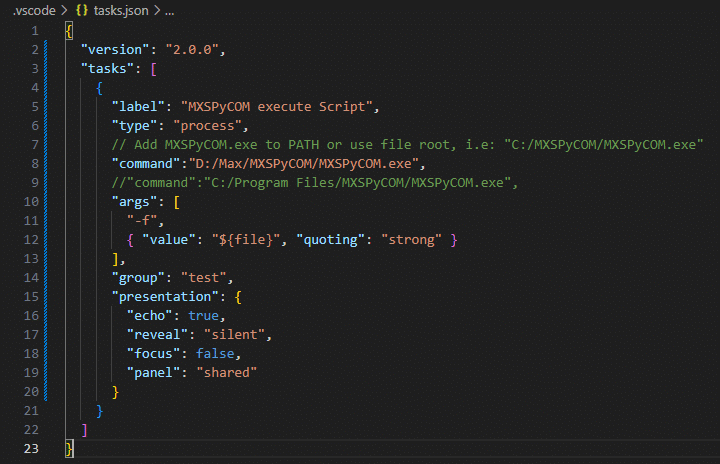This screenshot has height=464, width=720.
Task: Click line number 10 in the gutter
Action: (31, 202)
